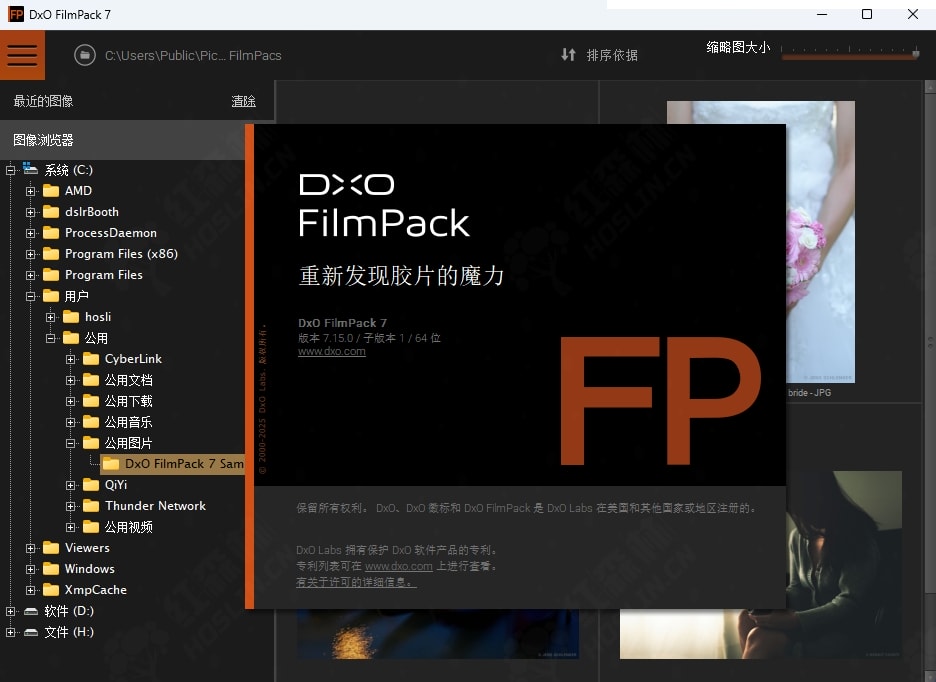Screen dimensions: 936x682
Task: Select the ProcessDaemon folder icon
Action: (51, 232)
